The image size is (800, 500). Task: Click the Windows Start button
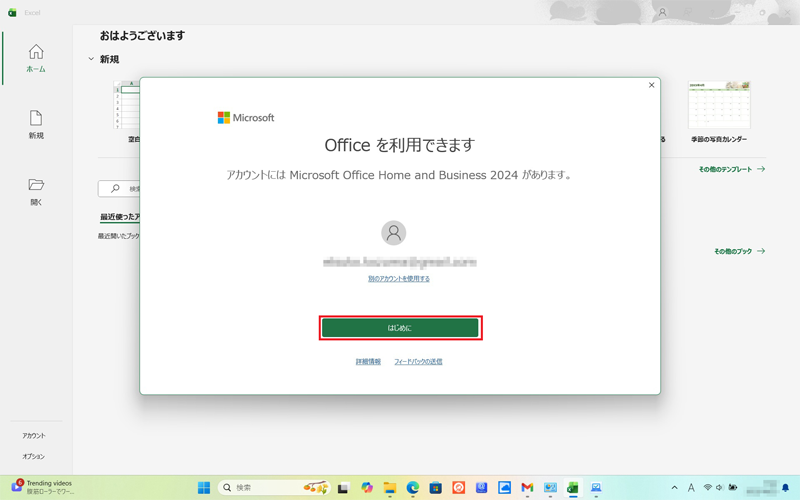pos(204,488)
